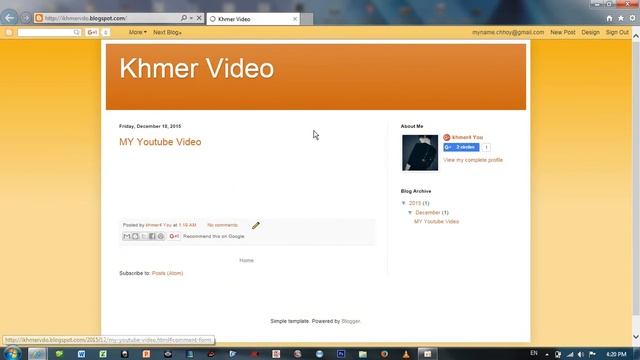Open the 2015 archive link
640x360 pixels.
pos(415,203)
